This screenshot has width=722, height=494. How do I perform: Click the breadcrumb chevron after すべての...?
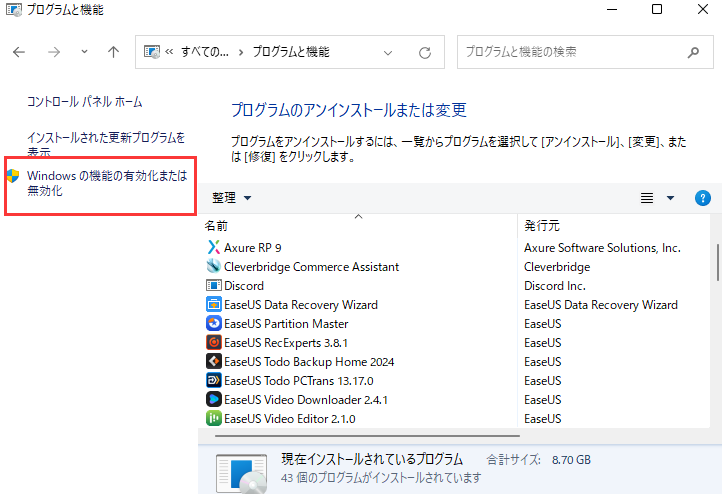coord(241,52)
